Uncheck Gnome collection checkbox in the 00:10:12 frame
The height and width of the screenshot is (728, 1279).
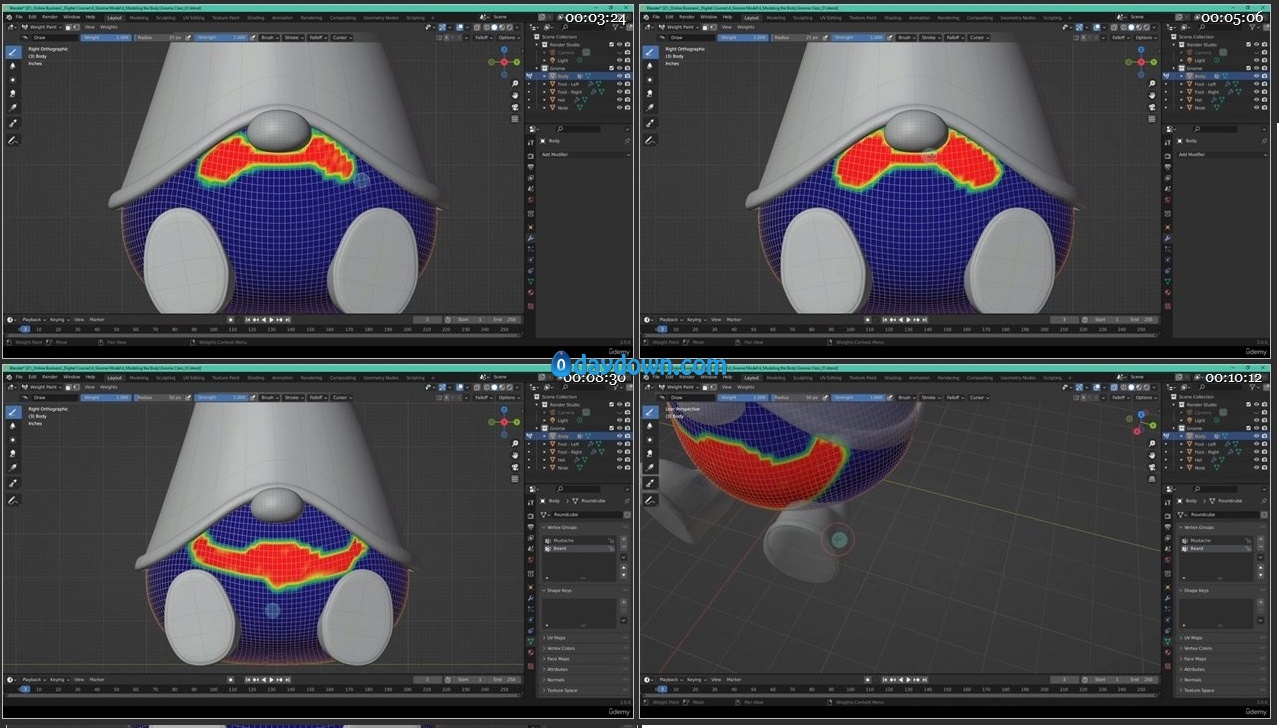pyautogui.click(x=1249, y=428)
